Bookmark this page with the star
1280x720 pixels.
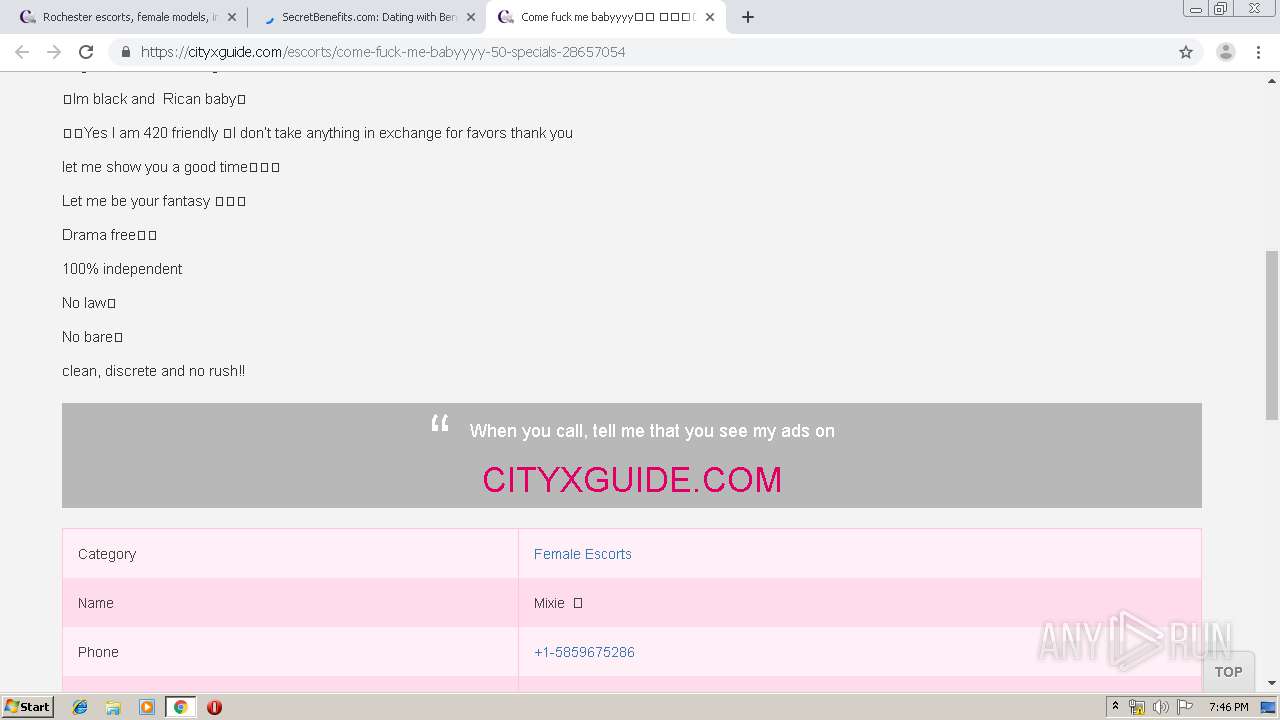(1186, 52)
